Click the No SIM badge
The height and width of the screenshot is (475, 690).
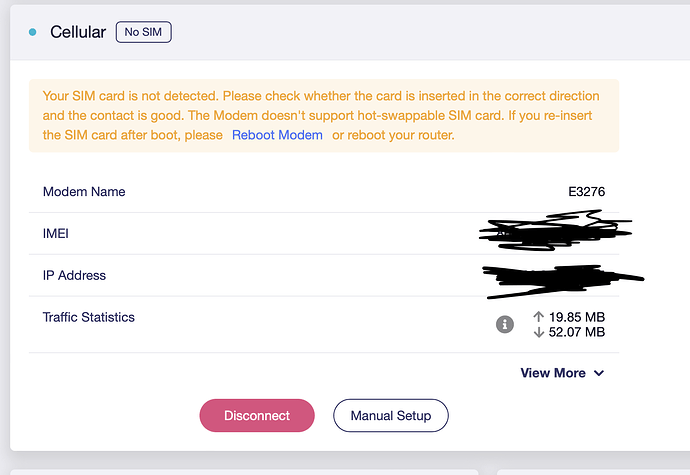144,32
